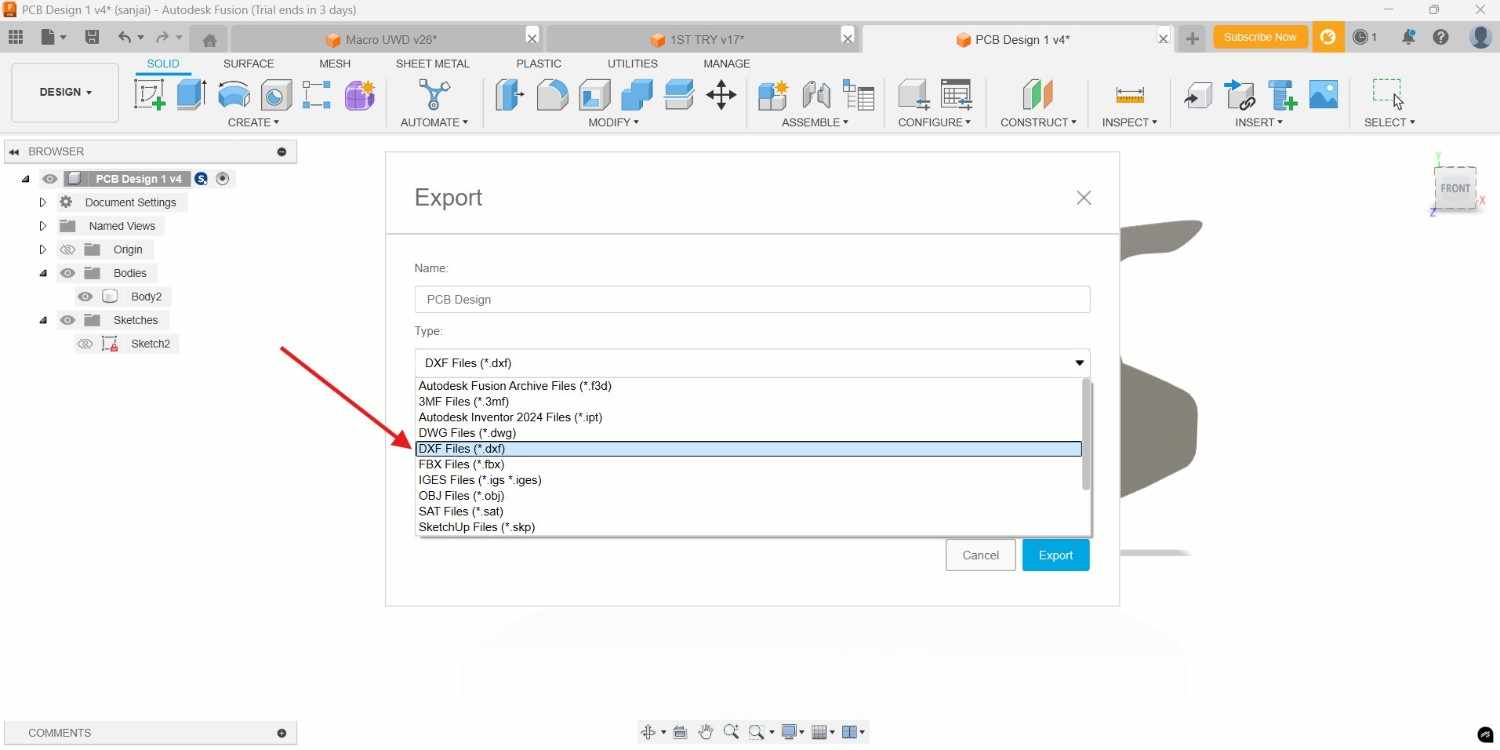Show Sketch2 using its eye icon
Screen dimensions: 1500x750
[85, 344]
